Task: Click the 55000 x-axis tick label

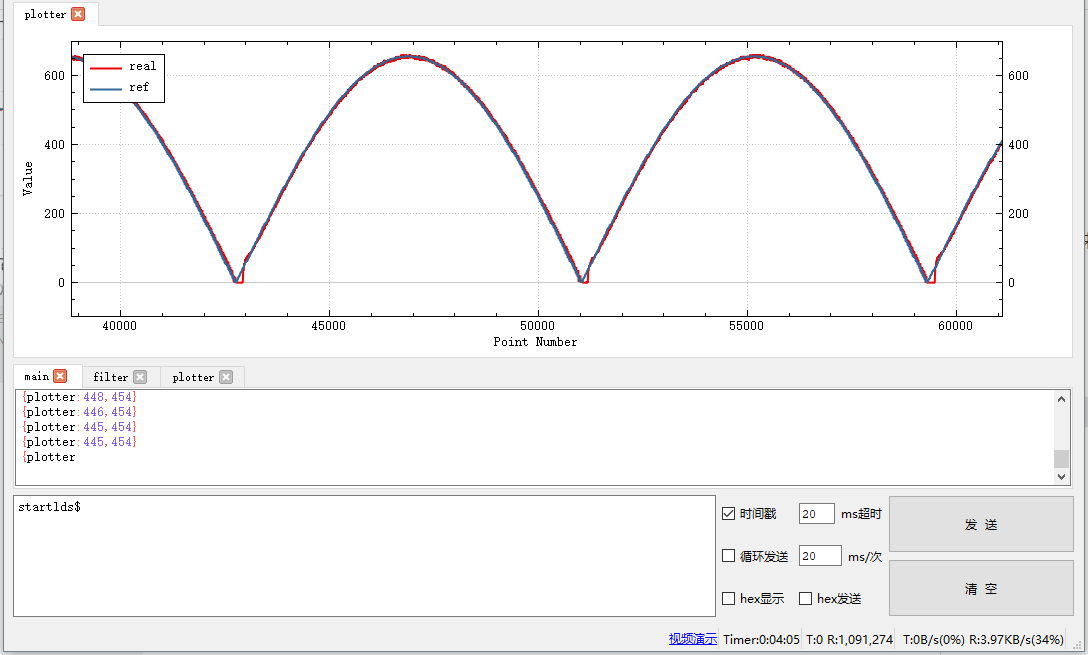Action: tap(747, 325)
